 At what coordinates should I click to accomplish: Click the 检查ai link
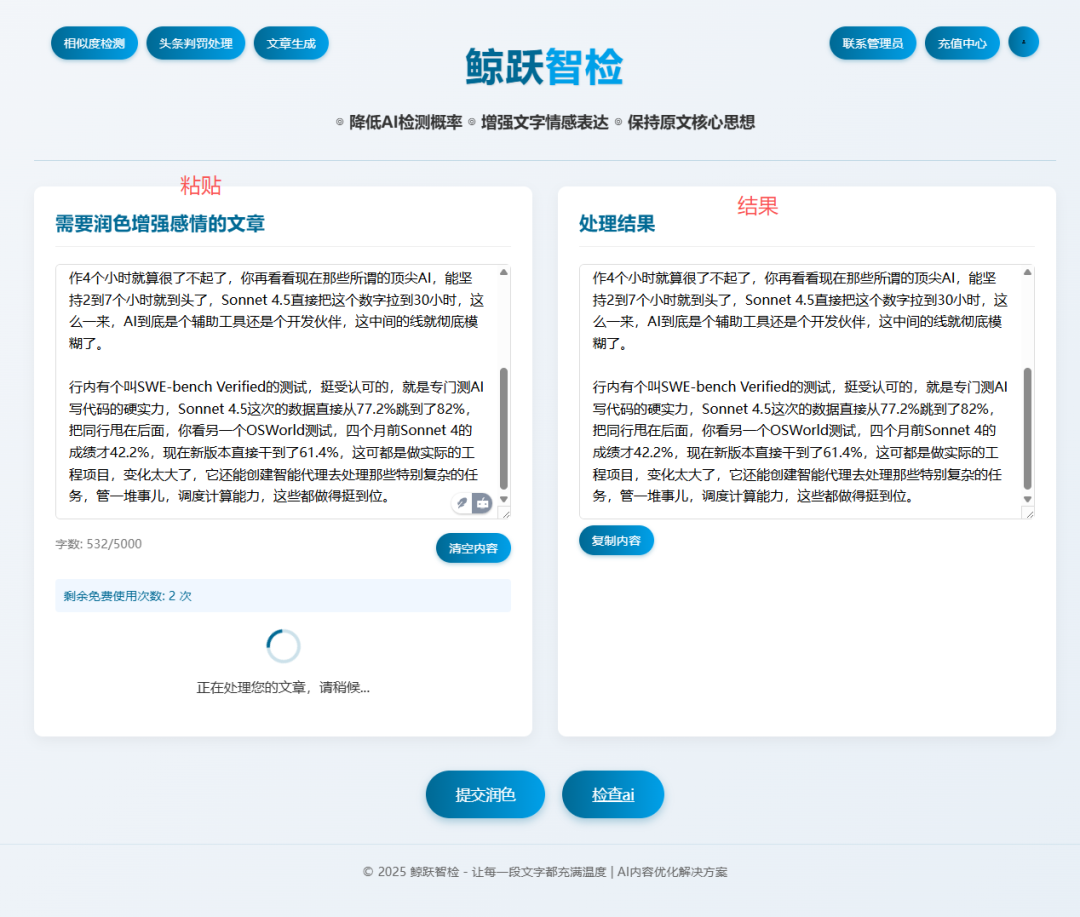(x=613, y=794)
